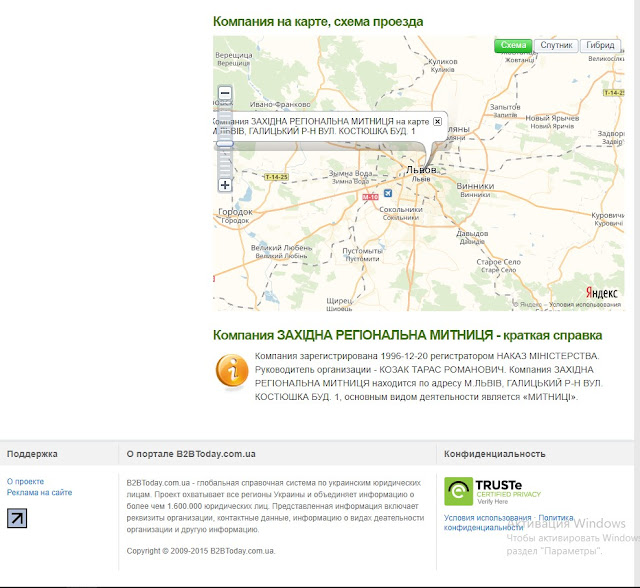Click the Давыдов label on map
The height and width of the screenshot is (588, 640).
pos(472,234)
